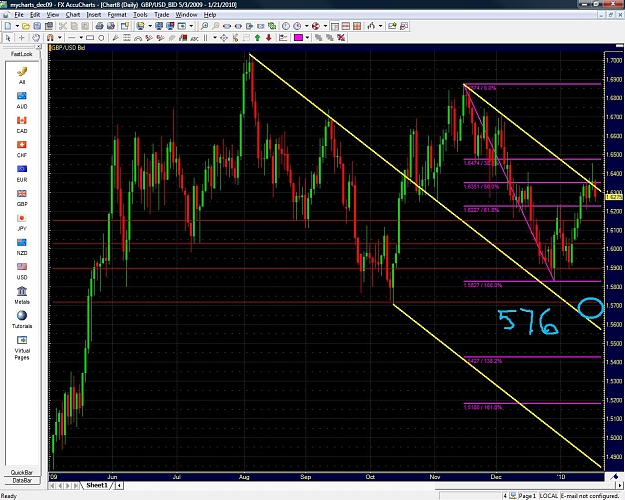
Task: Select NZD currency in FastLook
Action: click(x=22, y=247)
